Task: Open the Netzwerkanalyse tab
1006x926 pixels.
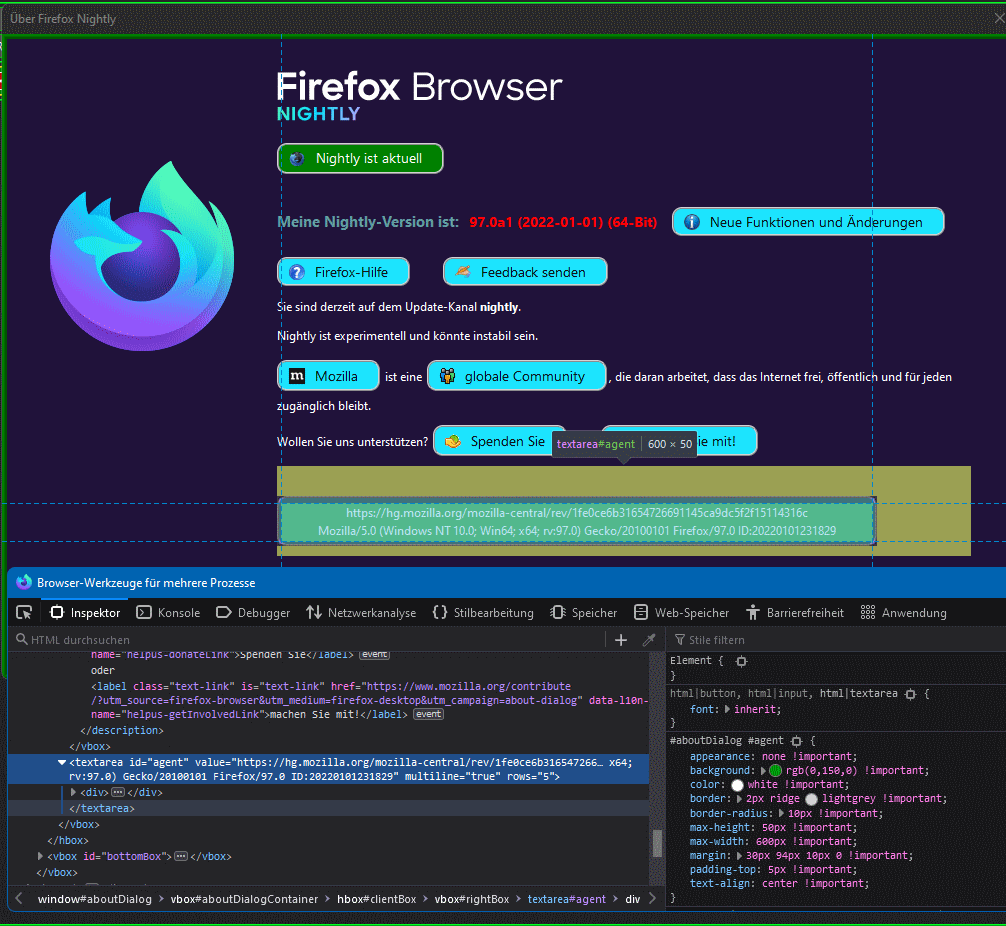Action: 361,612
